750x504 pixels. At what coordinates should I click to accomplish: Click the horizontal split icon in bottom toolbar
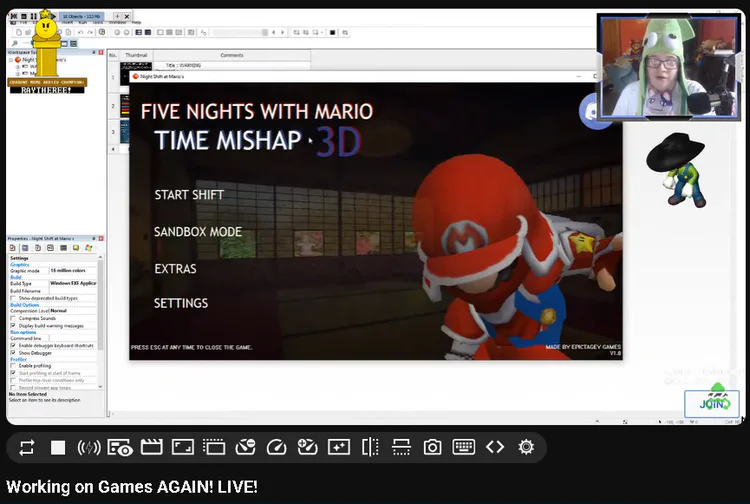pyautogui.click(x=401, y=448)
